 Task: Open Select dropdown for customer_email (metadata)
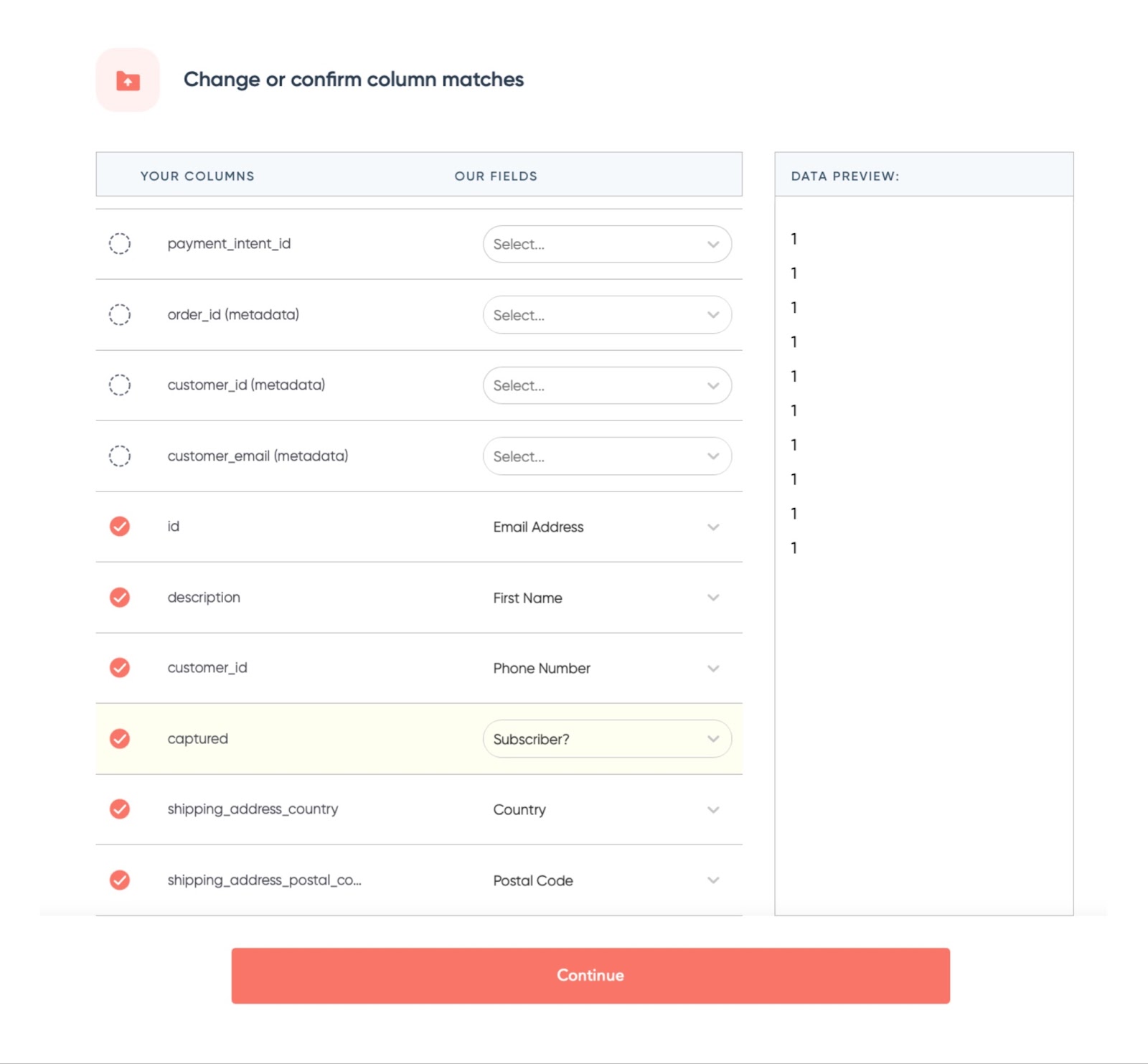pyautogui.click(x=607, y=456)
